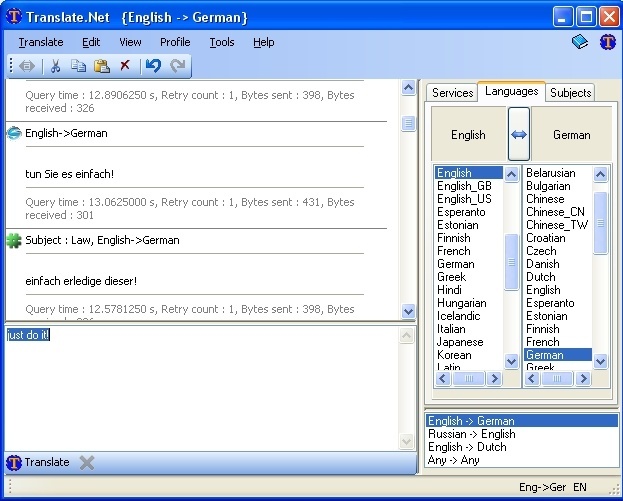Select Czech in target language list
Image resolution: width=623 pixels, height=501 pixels.
click(558, 251)
